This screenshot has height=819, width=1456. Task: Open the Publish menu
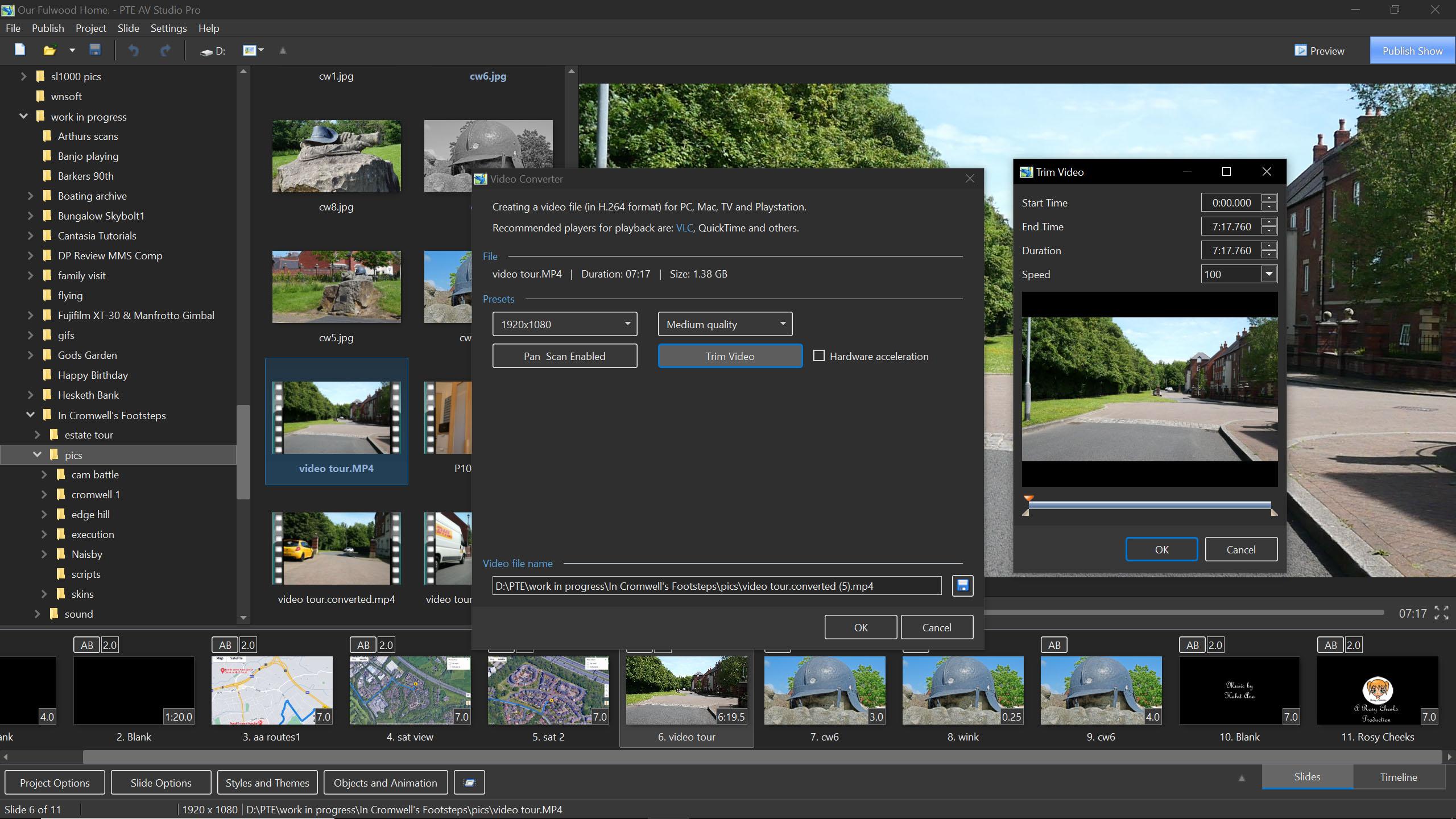point(48,28)
